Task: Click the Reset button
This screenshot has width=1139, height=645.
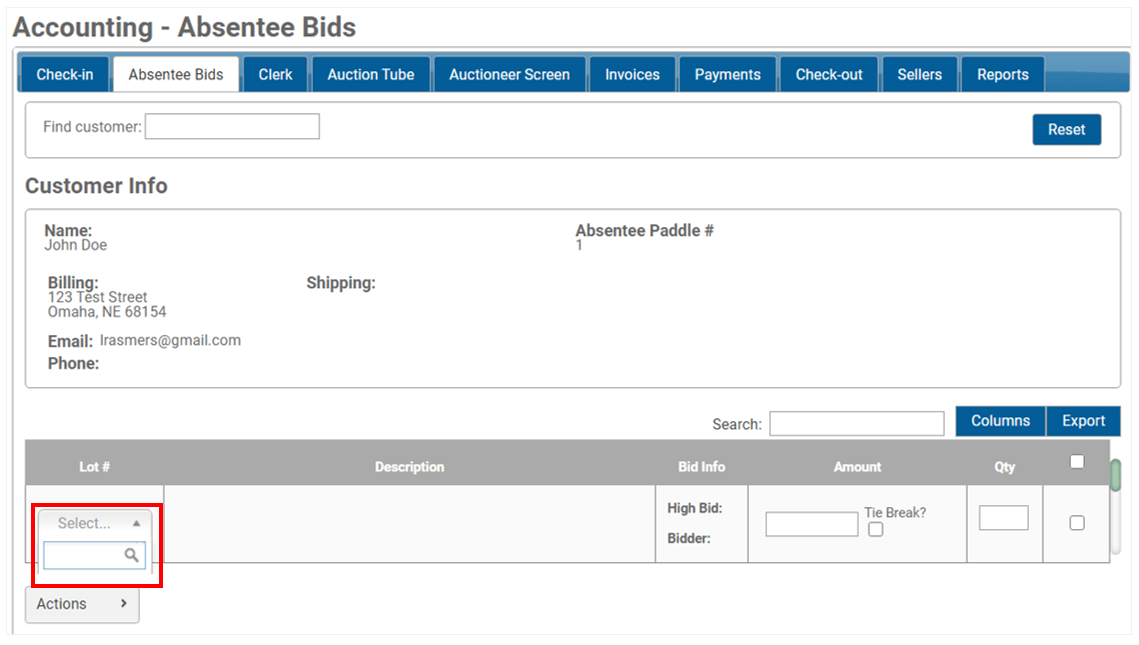Action: click(1066, 129)
